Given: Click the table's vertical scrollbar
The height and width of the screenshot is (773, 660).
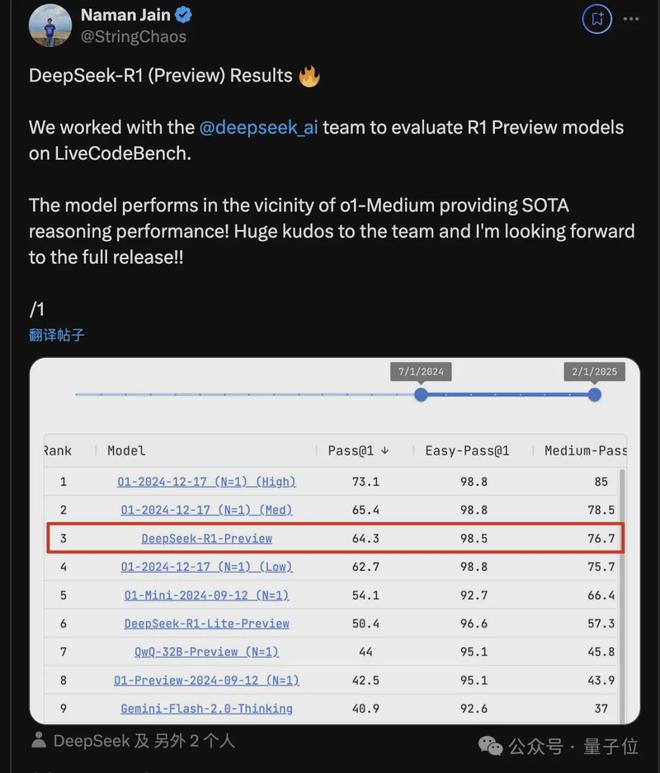Looking at the screenshot, I should tap(622, 580).
